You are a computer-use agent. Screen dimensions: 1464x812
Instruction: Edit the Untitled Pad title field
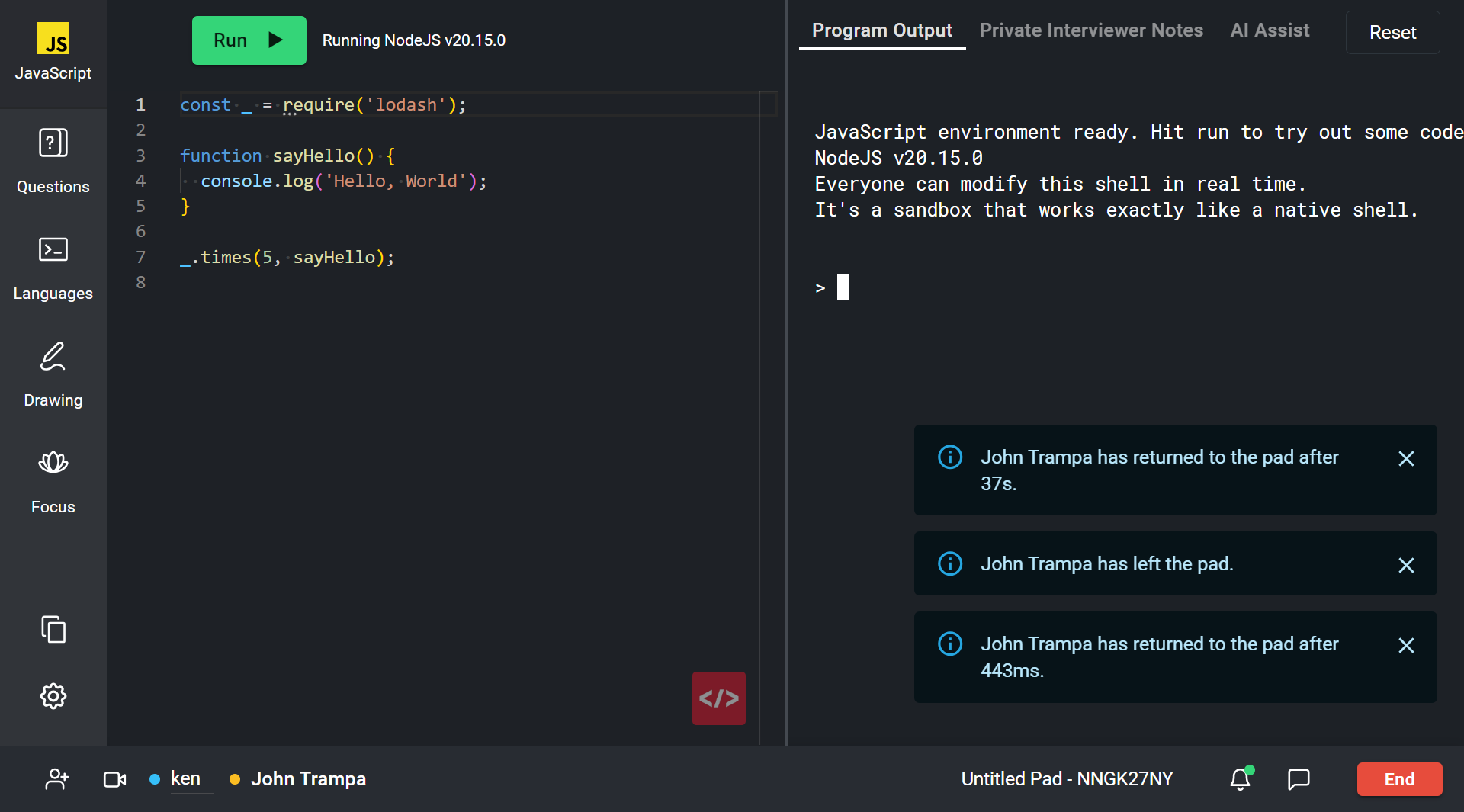tap(1067, 779)
